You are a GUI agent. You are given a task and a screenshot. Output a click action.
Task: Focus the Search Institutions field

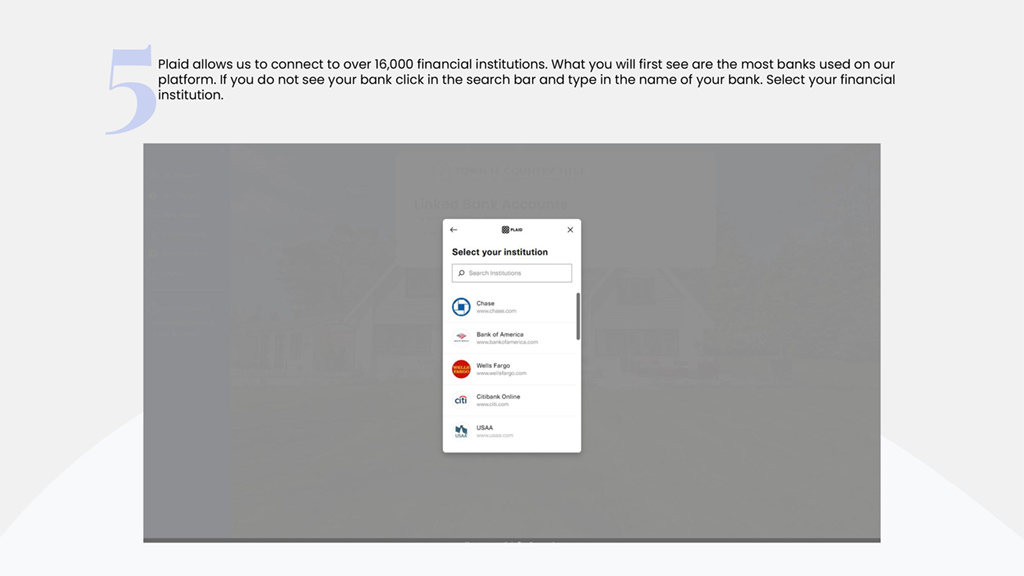(512, 273)
